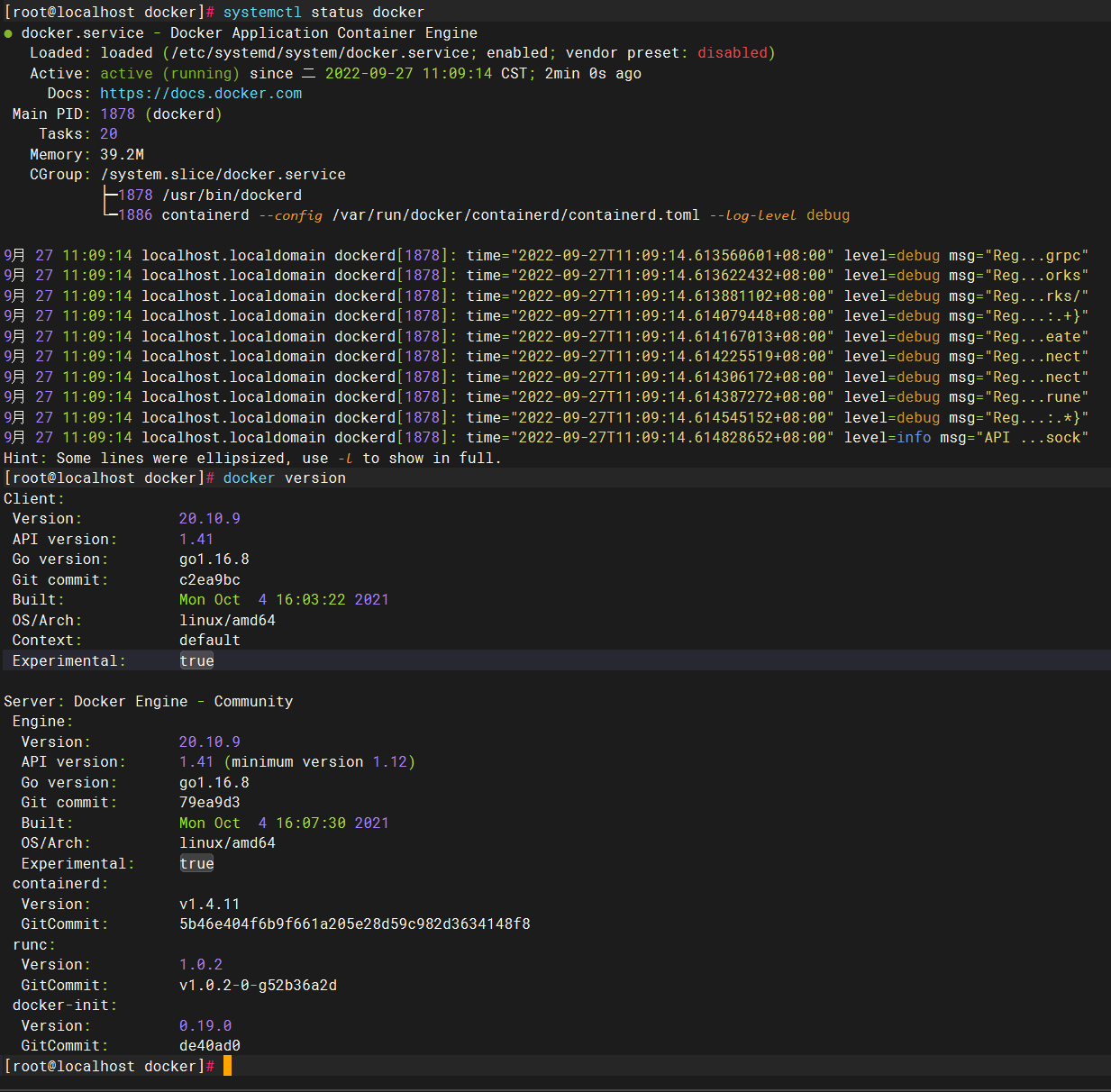
Task: Click the Engine Go version go1.16.8
Action: pos(214,783)
